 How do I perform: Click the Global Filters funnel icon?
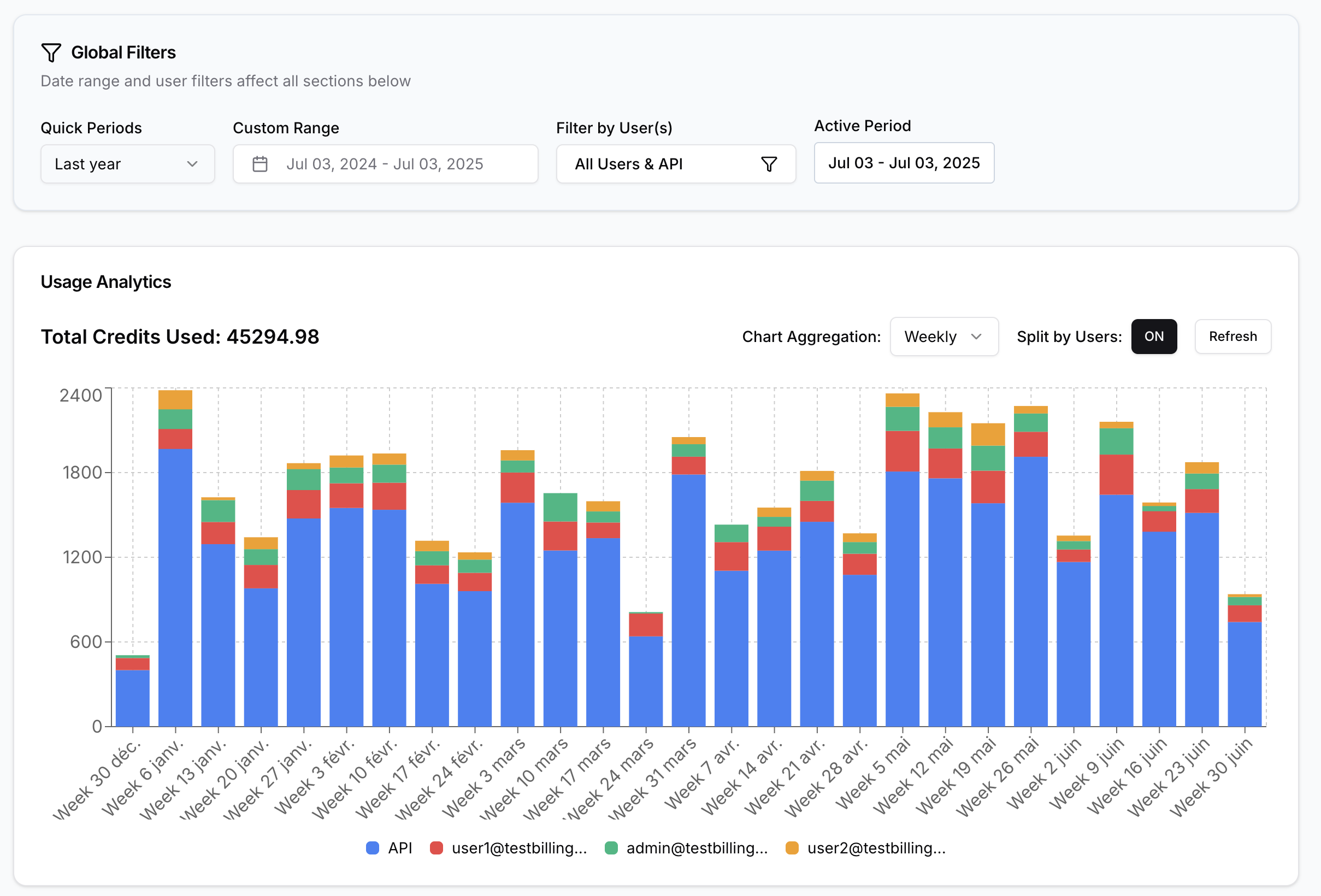coord(51,52)
